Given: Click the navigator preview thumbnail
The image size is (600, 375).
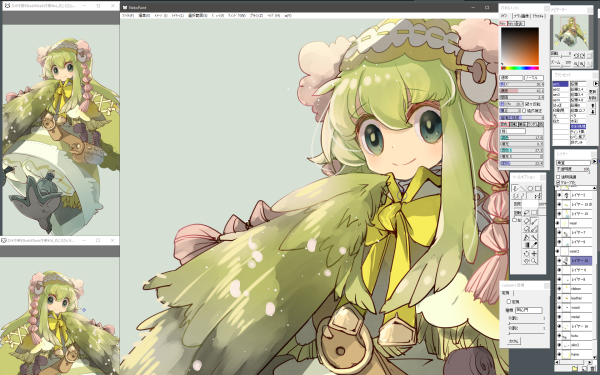Looking at the screenshot, I should (x=572, y=33).
